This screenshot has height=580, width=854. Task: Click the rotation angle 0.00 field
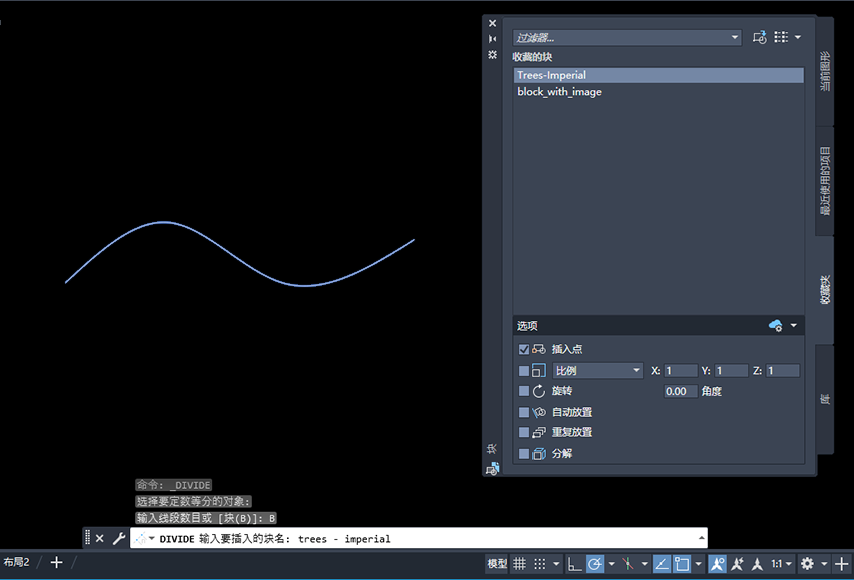(x=681, y=391)
